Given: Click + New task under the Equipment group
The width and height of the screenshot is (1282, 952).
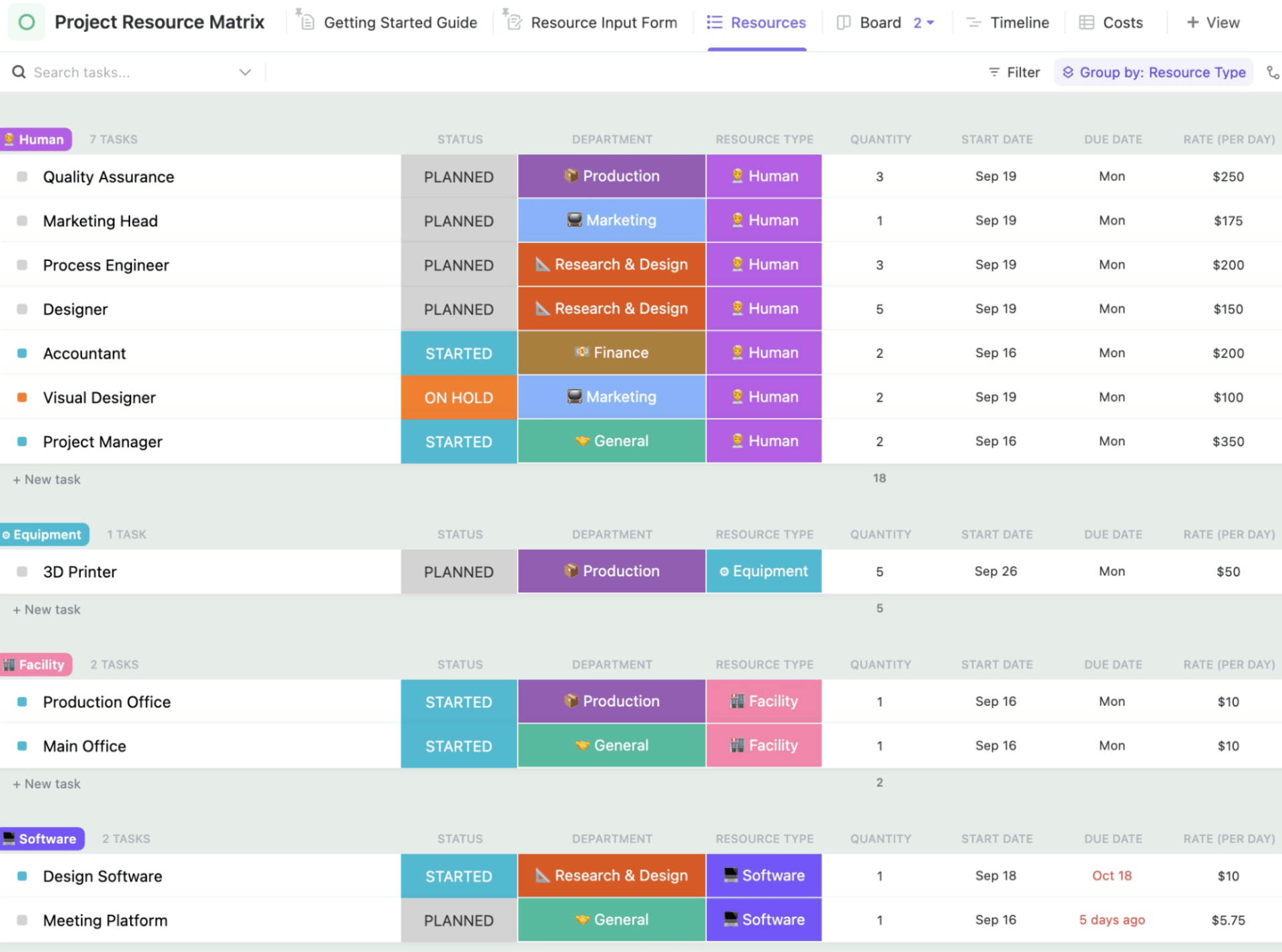Looking at the screenshot, I should tap(45, 608).
